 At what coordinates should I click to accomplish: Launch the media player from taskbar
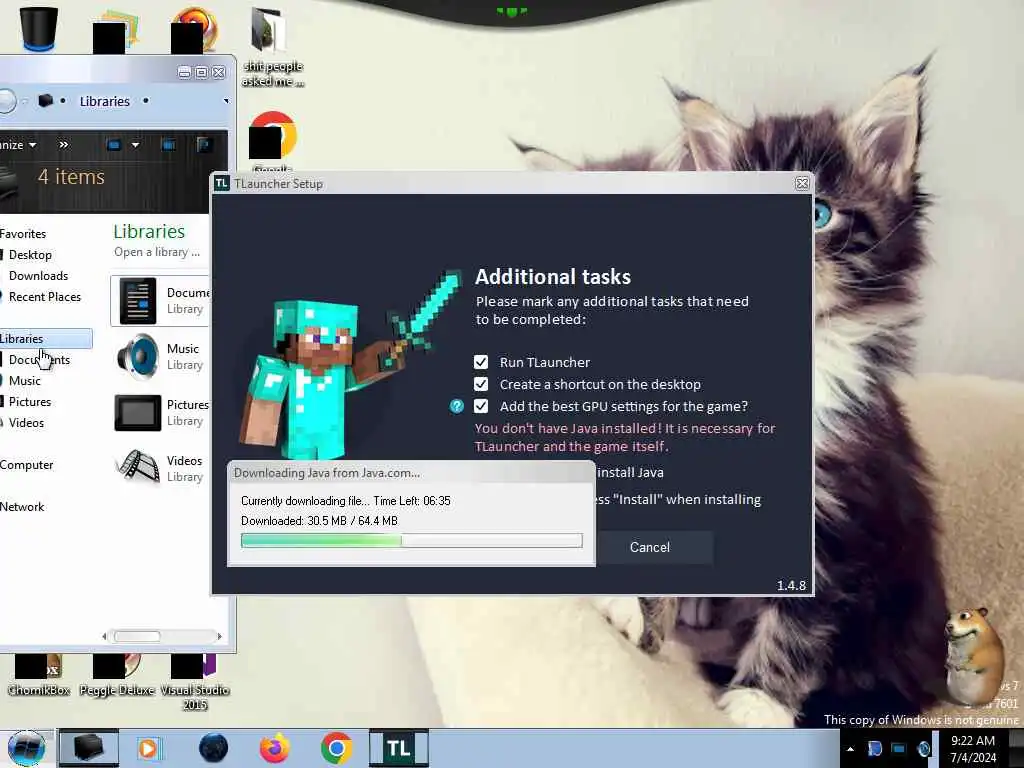(x=149, y=748)
